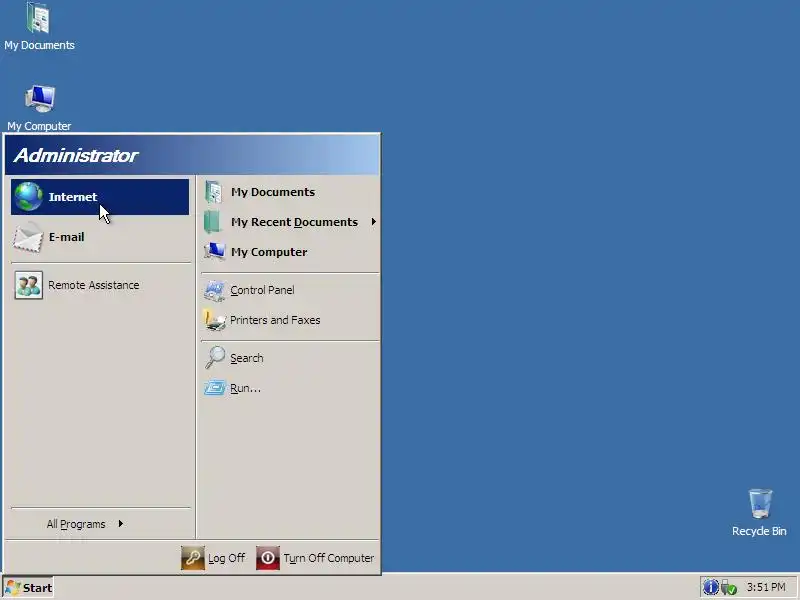Click the Printers and Faxes icon

(214, 320)
